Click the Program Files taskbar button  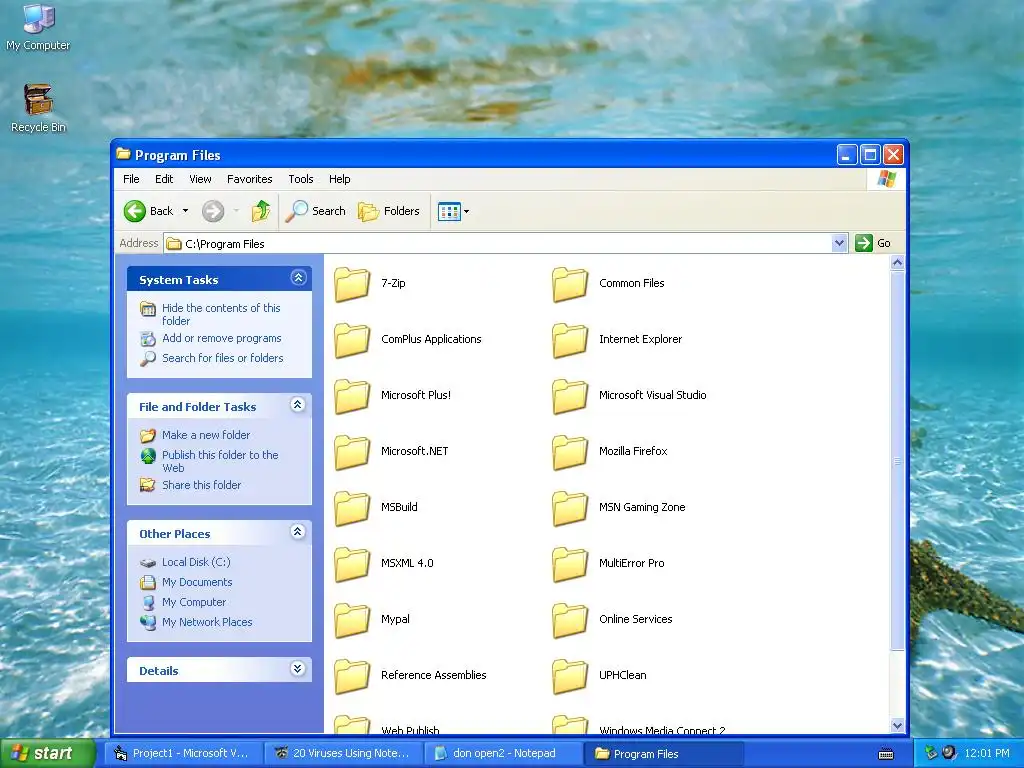664,754
